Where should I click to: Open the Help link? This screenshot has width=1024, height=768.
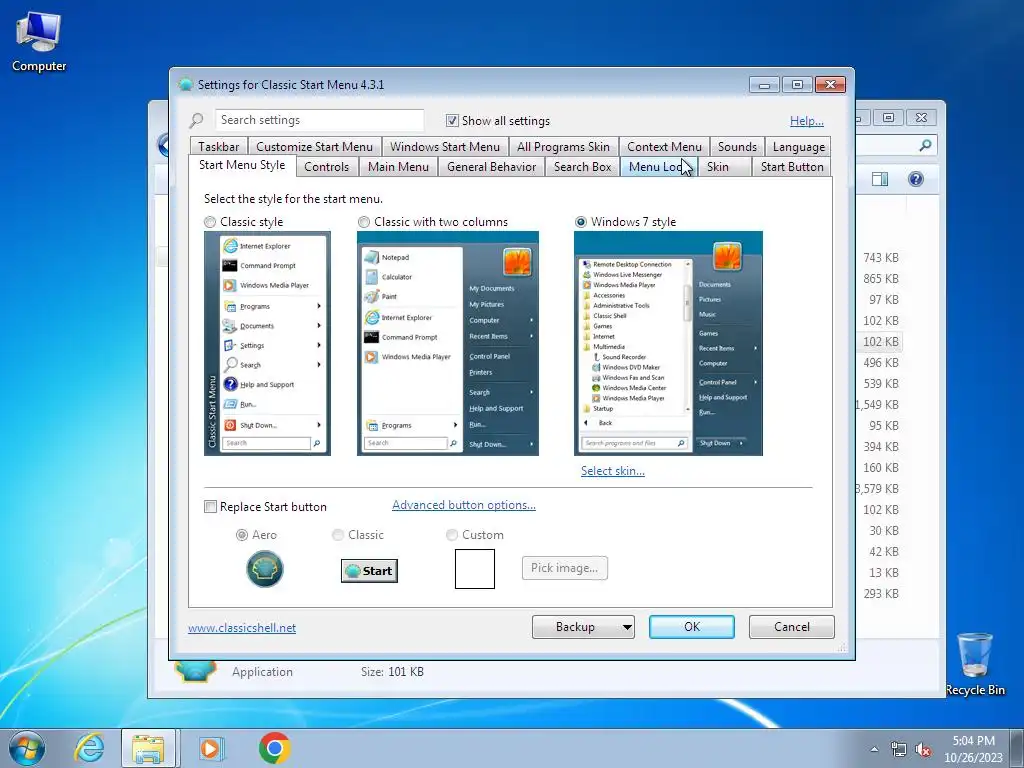[x=807, y=121]
